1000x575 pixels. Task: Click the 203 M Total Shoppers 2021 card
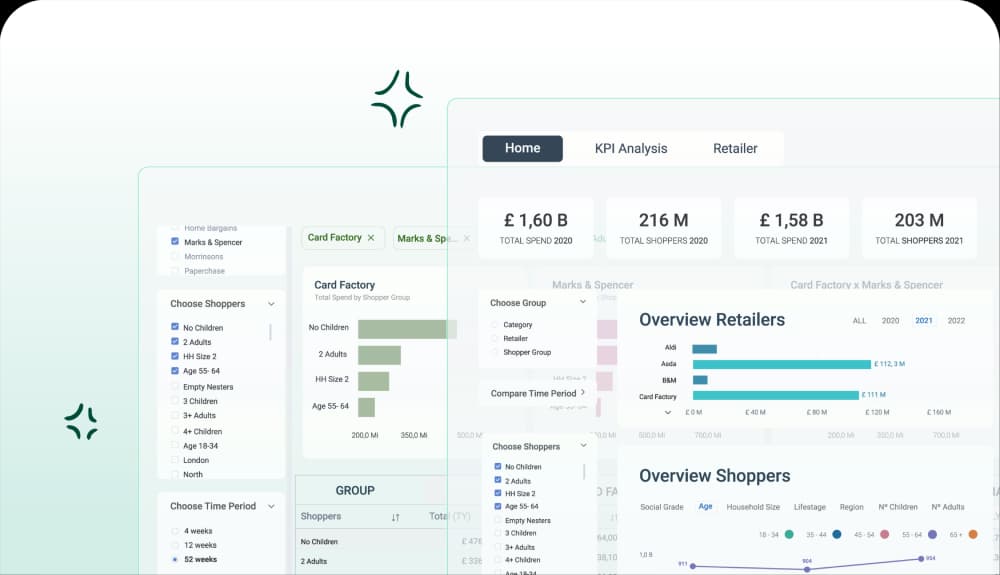[x=919, y=228]
